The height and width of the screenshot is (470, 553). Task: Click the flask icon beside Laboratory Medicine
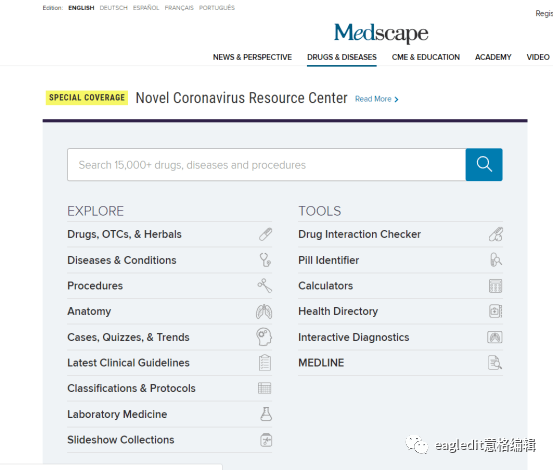point(266,414)
